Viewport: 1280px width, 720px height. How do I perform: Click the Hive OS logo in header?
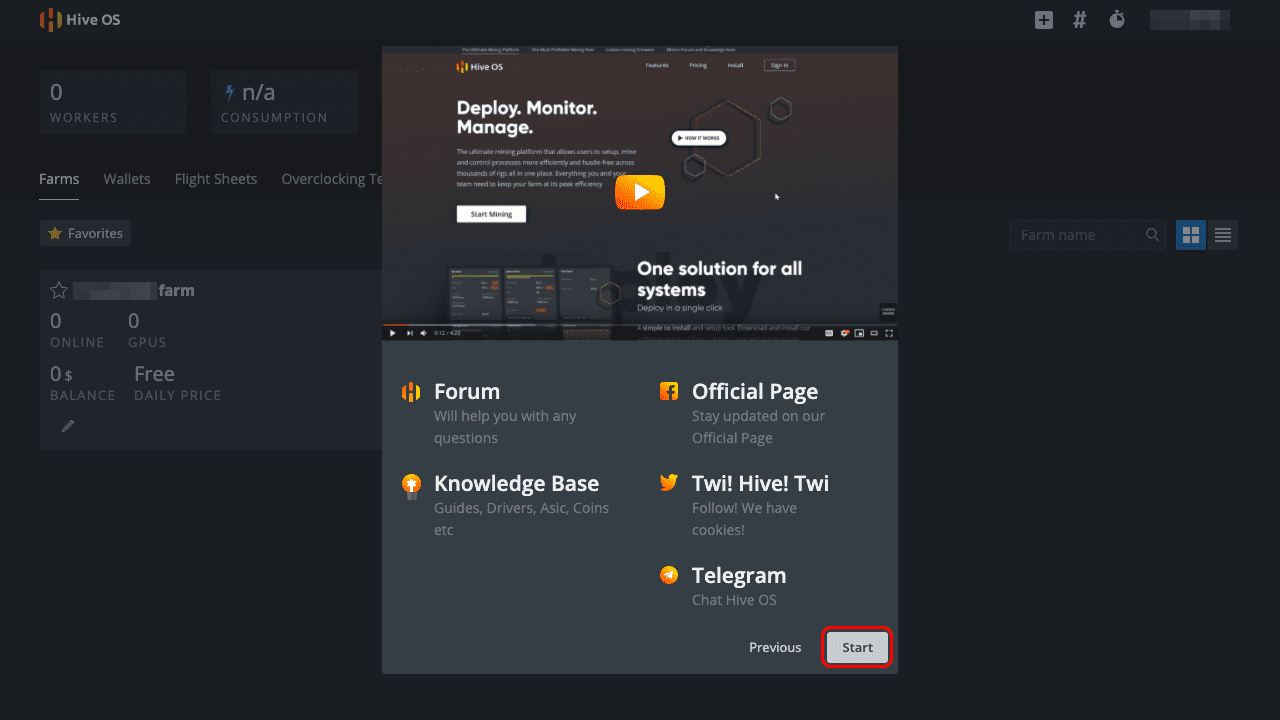(80, 20)
